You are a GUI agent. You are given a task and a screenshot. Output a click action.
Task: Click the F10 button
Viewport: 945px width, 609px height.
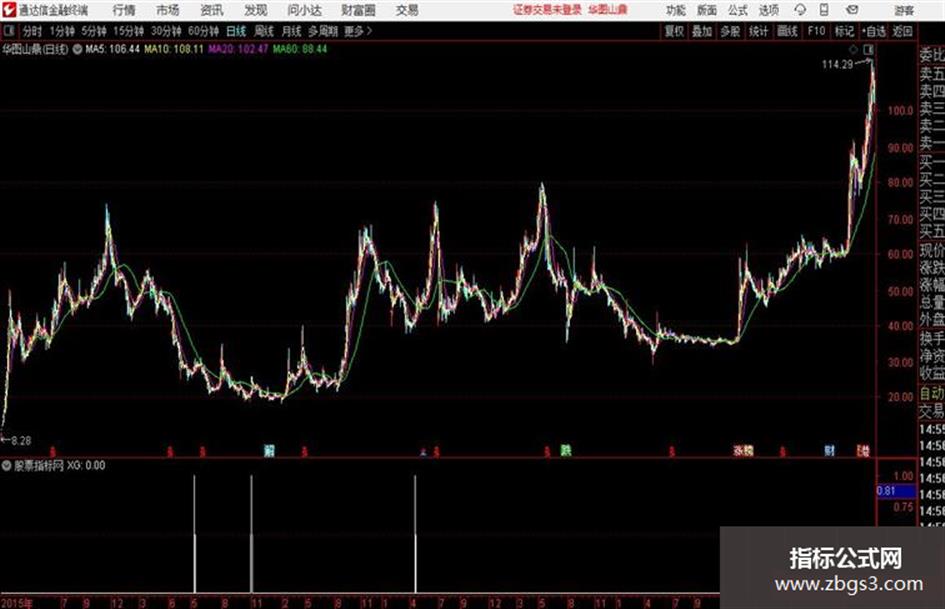[816, 31]
